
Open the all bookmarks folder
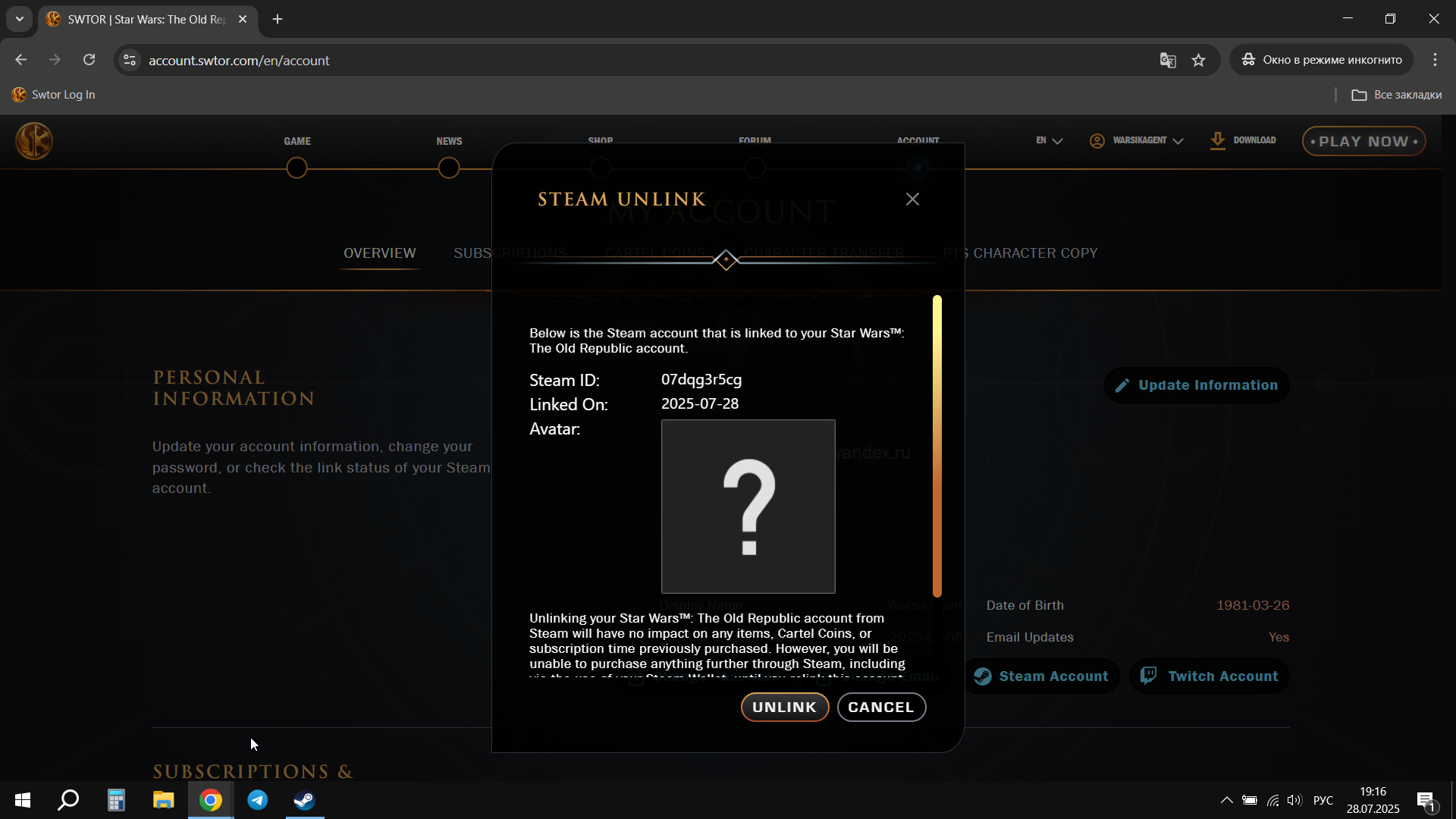1396,95
